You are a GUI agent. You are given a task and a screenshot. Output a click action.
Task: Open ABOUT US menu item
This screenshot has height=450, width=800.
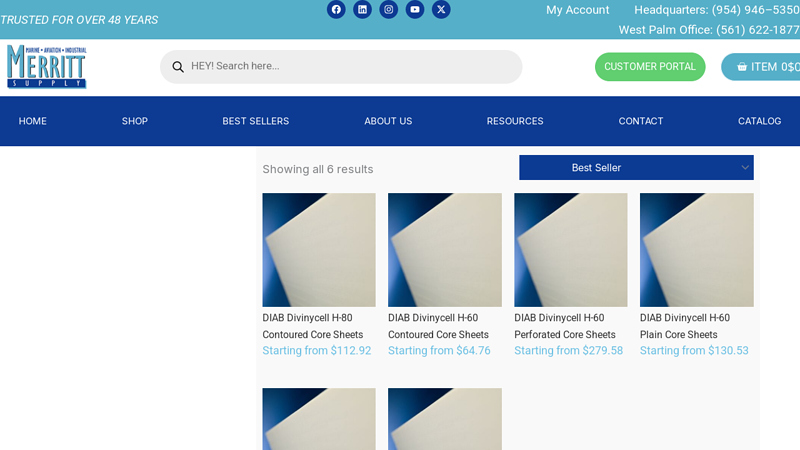coord(388,121)
